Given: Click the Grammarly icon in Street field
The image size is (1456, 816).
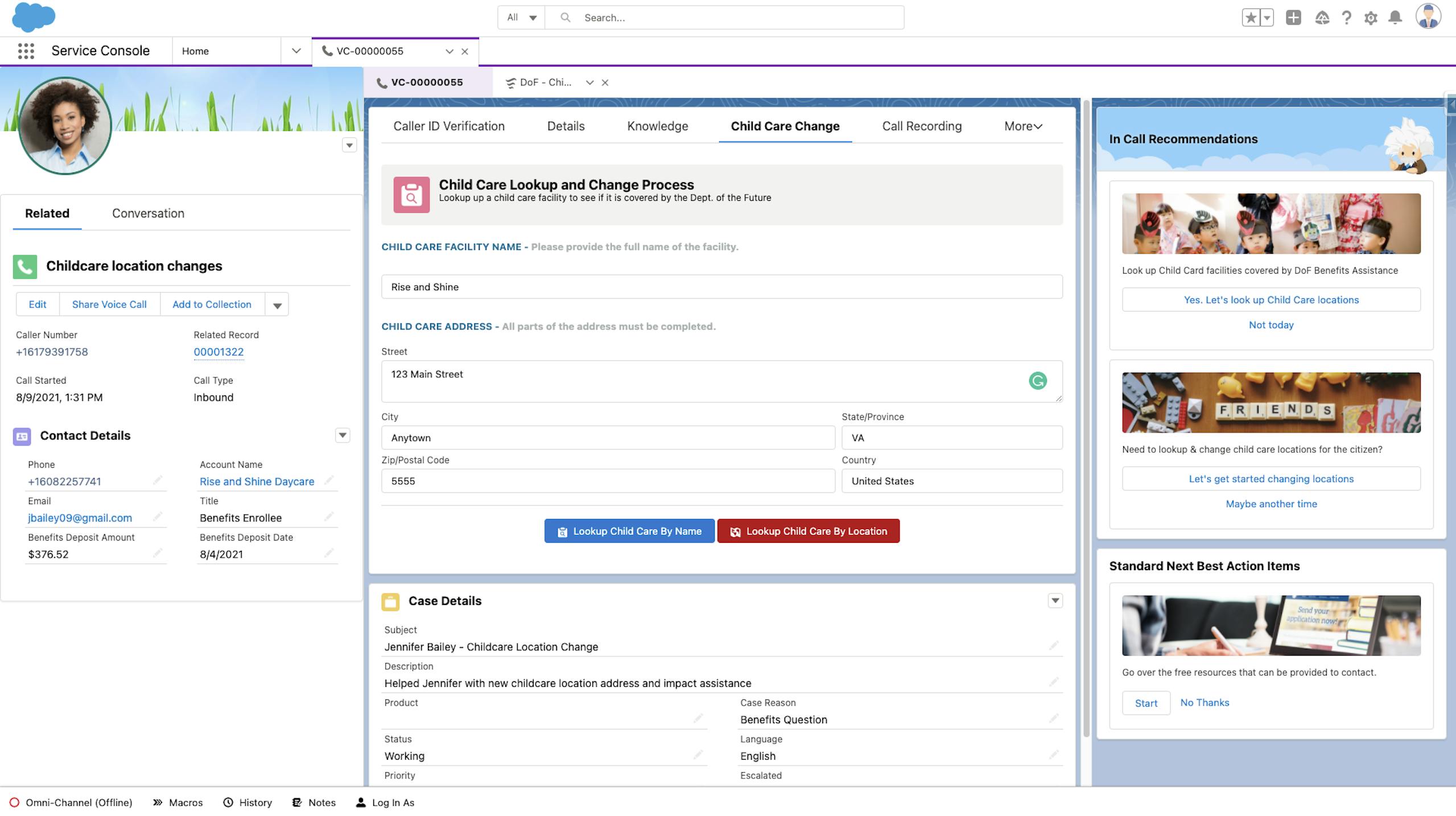Looking at the screenshot, I should pos(1037,381).
